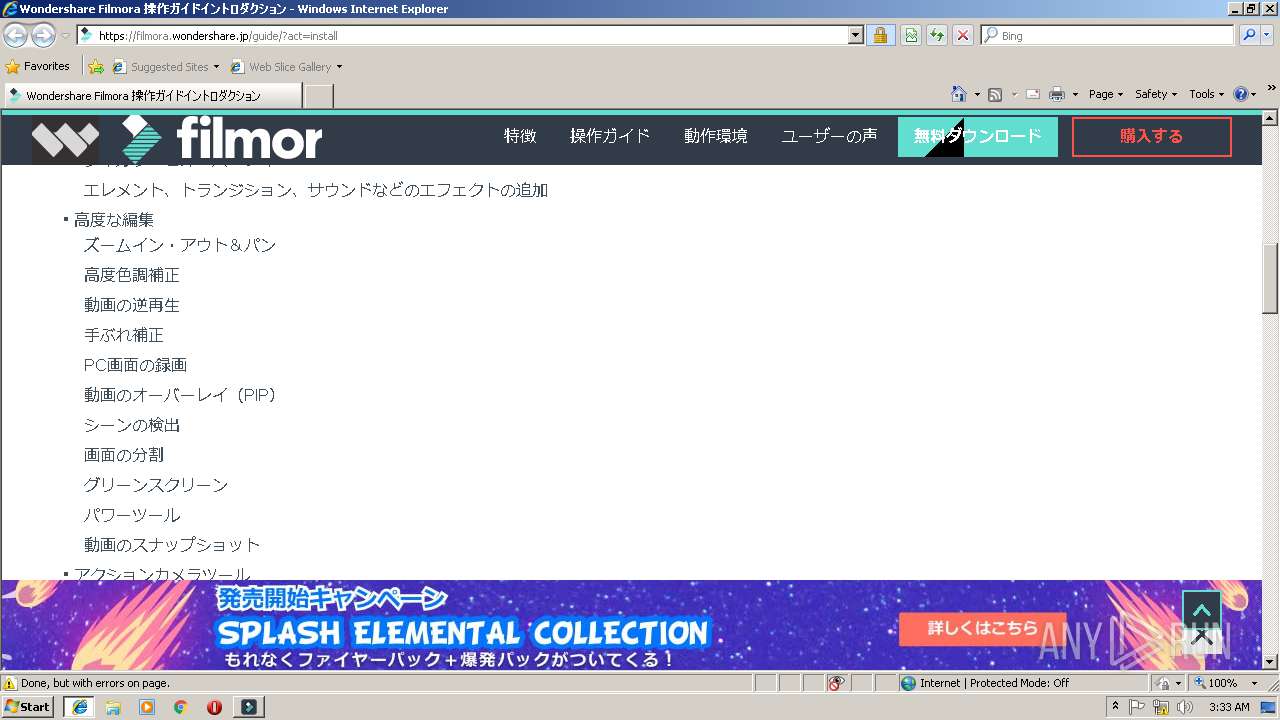Open the 特徴 nav item
1280x720 pixels.
pyautogui.click(x=520, y=136)
